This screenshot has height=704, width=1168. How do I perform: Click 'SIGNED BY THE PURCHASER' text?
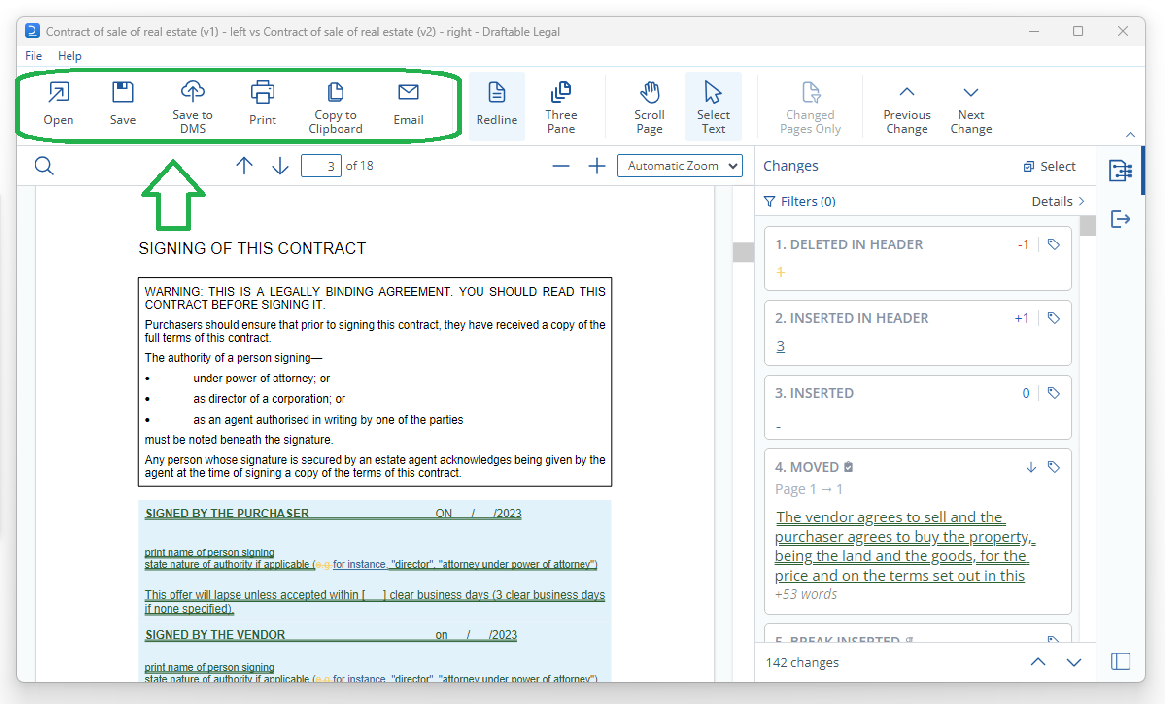pos(226,513)
